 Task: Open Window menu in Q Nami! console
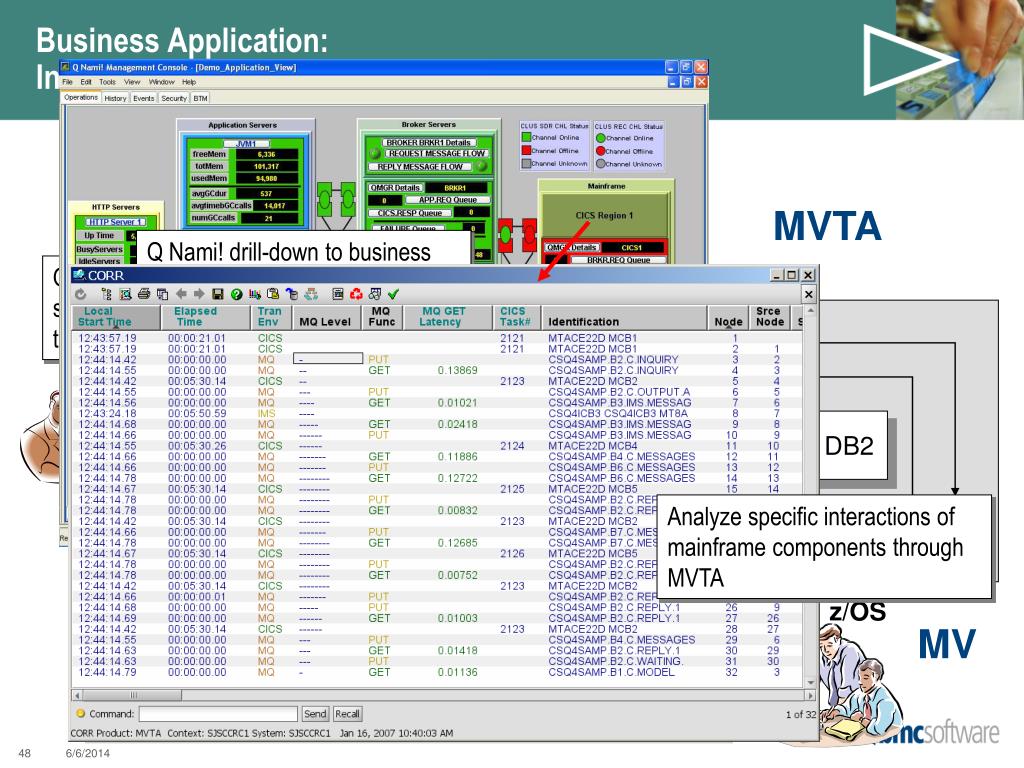(161, 82)
